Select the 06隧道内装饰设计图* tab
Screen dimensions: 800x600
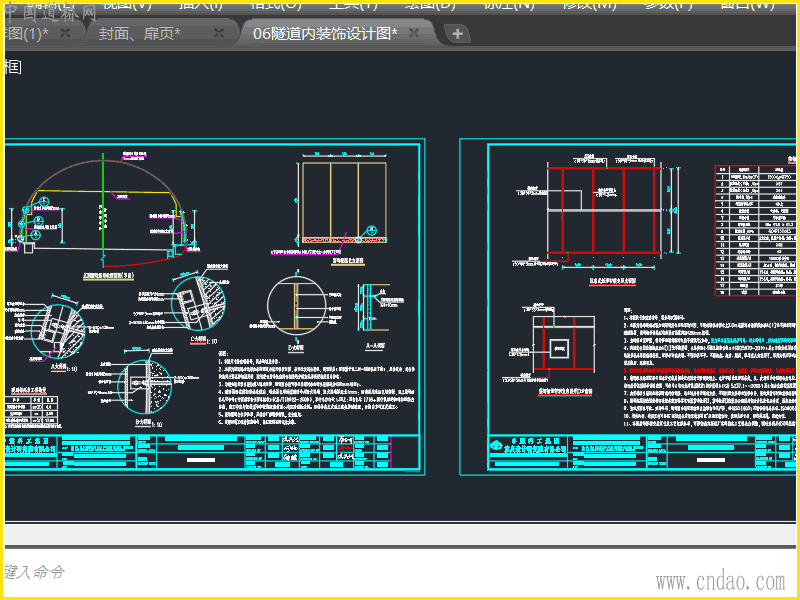click(x=325, y=34)
